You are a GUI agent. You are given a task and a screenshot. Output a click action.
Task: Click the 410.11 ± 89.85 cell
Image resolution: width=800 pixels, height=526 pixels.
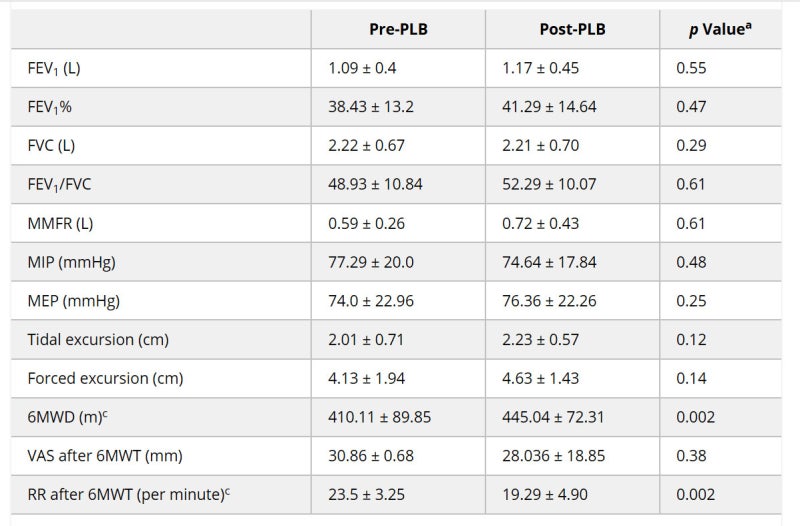pos(380,418)
